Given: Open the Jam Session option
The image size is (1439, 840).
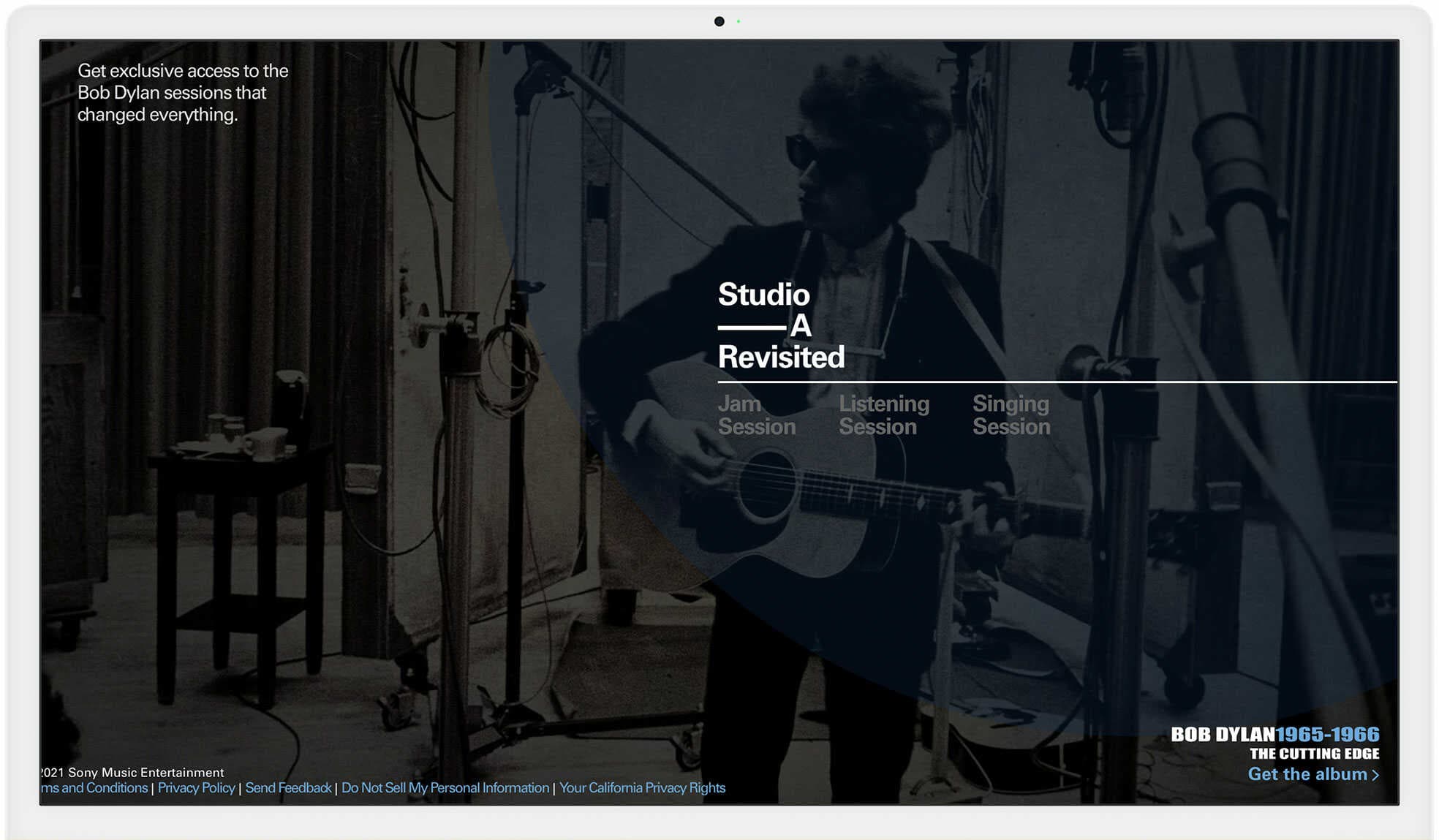Looking at the screenshot, I should coord(756,415).
